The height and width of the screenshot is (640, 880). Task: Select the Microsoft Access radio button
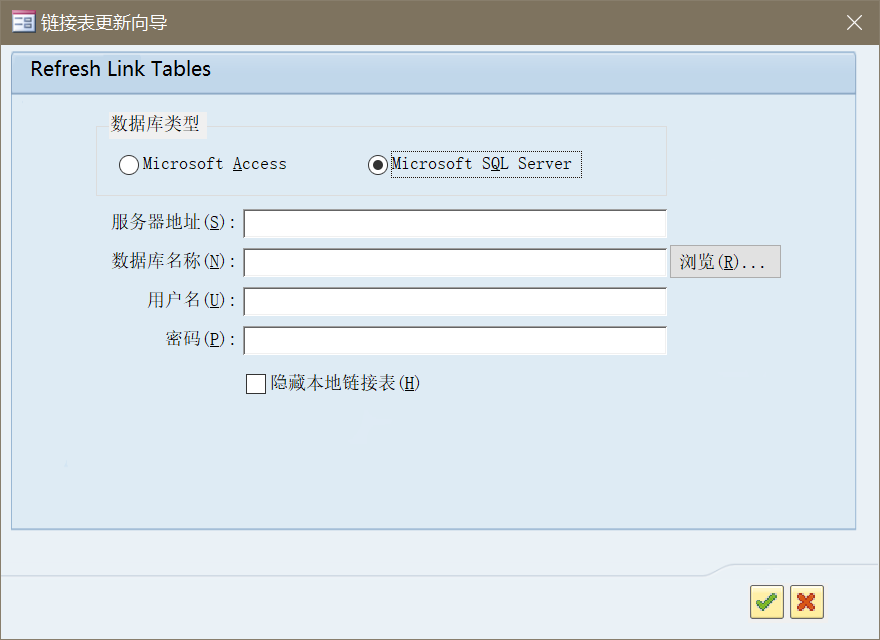pyautogui.click(x=129, y=164)
